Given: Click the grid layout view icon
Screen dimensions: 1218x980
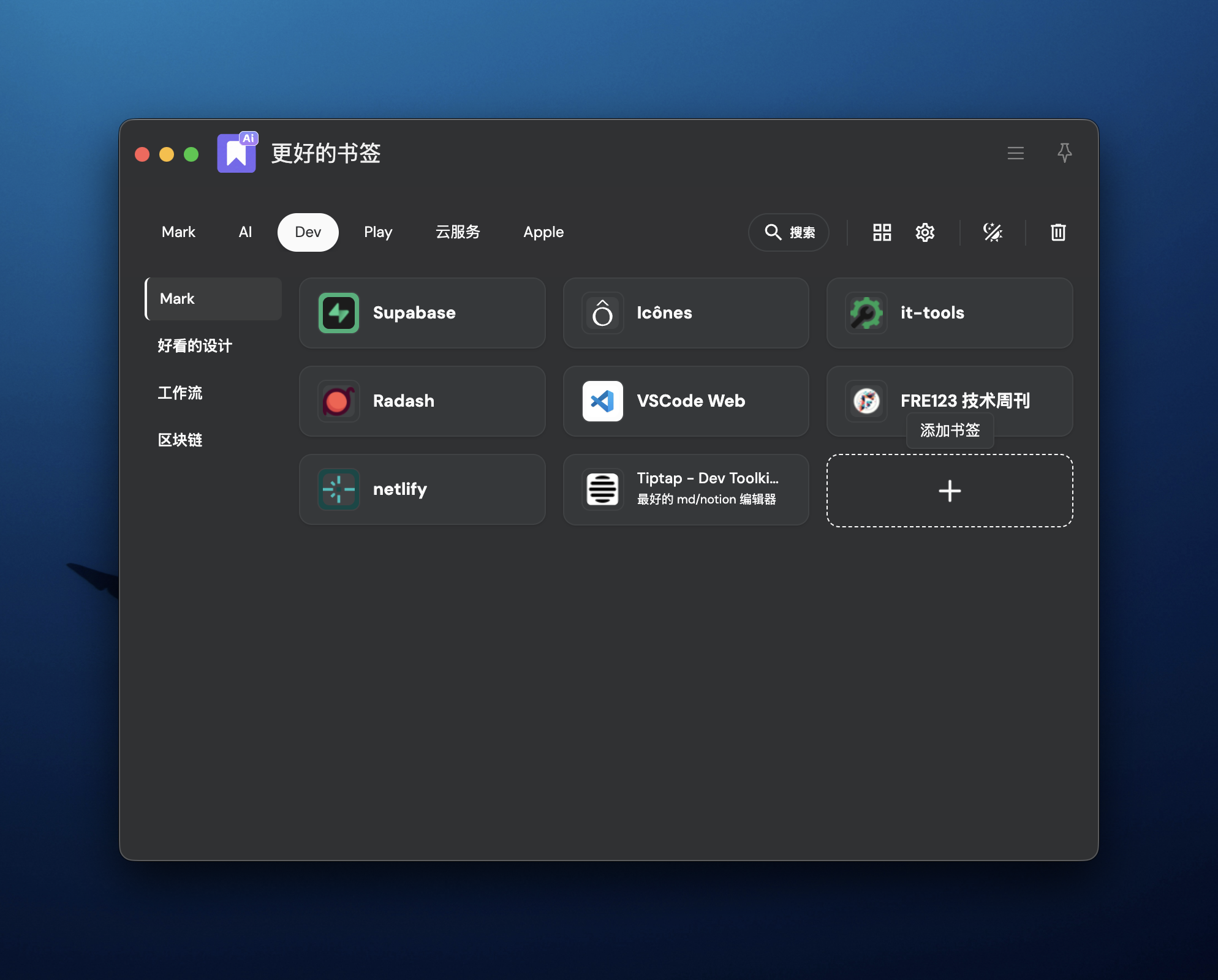Looking at the screenshot, I should 882,232.
